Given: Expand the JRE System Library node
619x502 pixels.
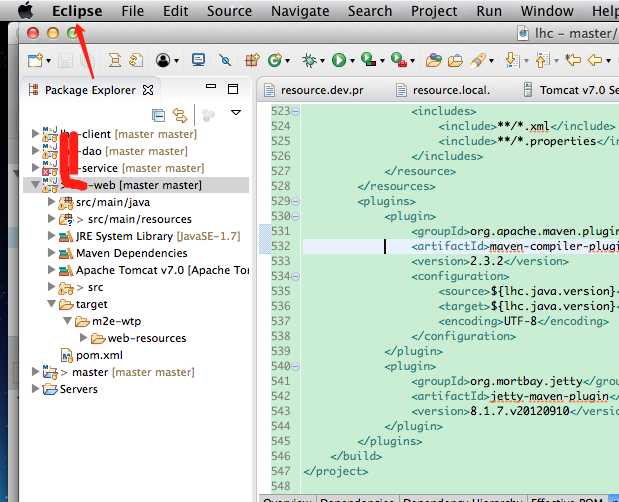Looking at the screenshot, I should pos(51,236).
